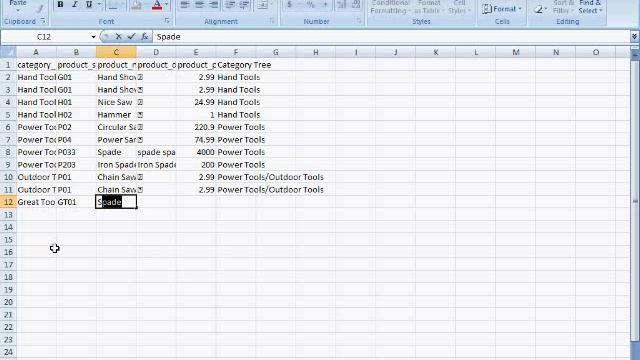Align text left in the cell
This screenshot has width=640, height=360.
(x=185, y=4)
